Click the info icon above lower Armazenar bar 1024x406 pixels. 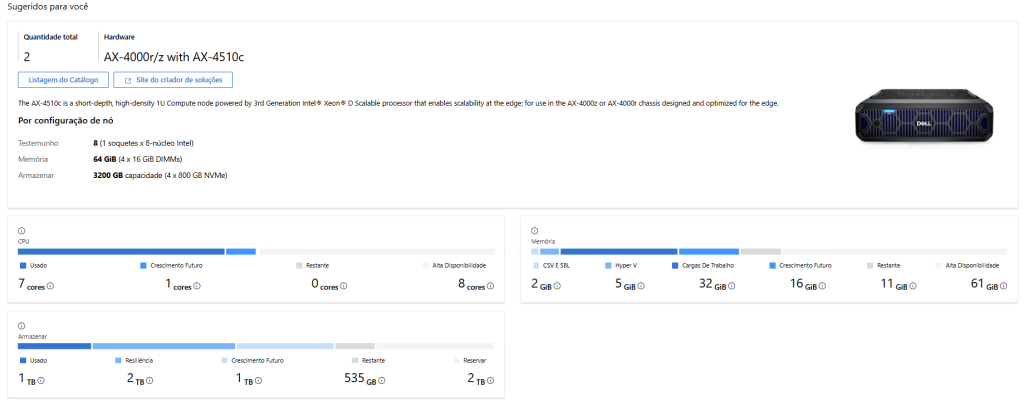(22, 326)
